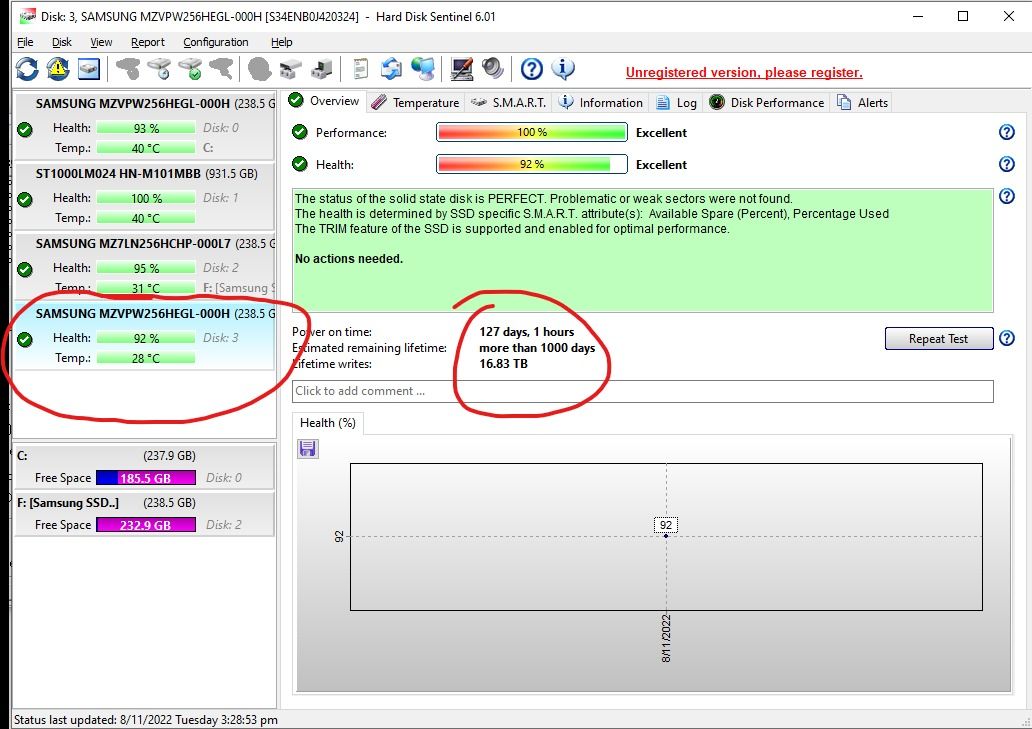Click the 127 days, 1 hours value
Image resolution: width=1032 pixels, height=729 pixels.
[527, 332]
